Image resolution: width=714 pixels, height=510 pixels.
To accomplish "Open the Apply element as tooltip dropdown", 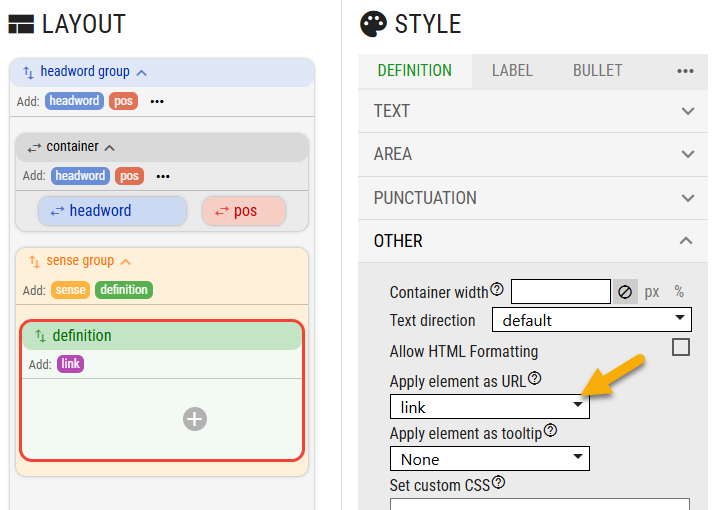I will coord(490,459).
